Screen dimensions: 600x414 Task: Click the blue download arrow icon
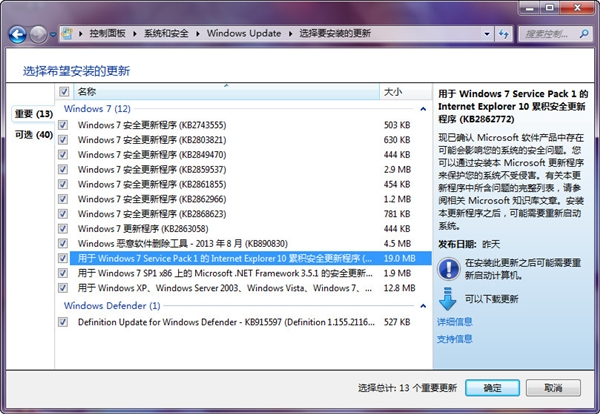pos(447,299)
